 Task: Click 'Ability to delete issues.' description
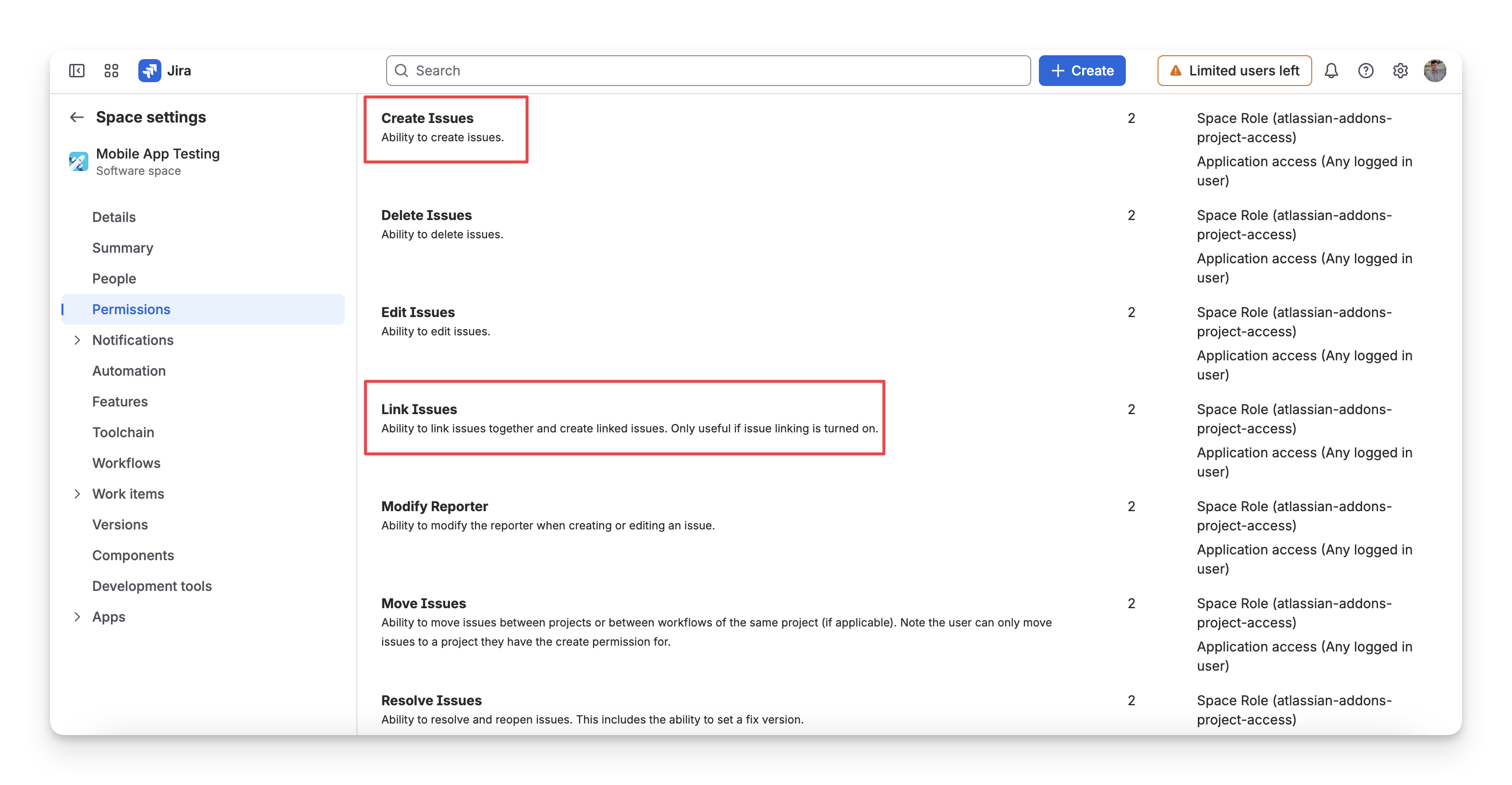[442, 234]
